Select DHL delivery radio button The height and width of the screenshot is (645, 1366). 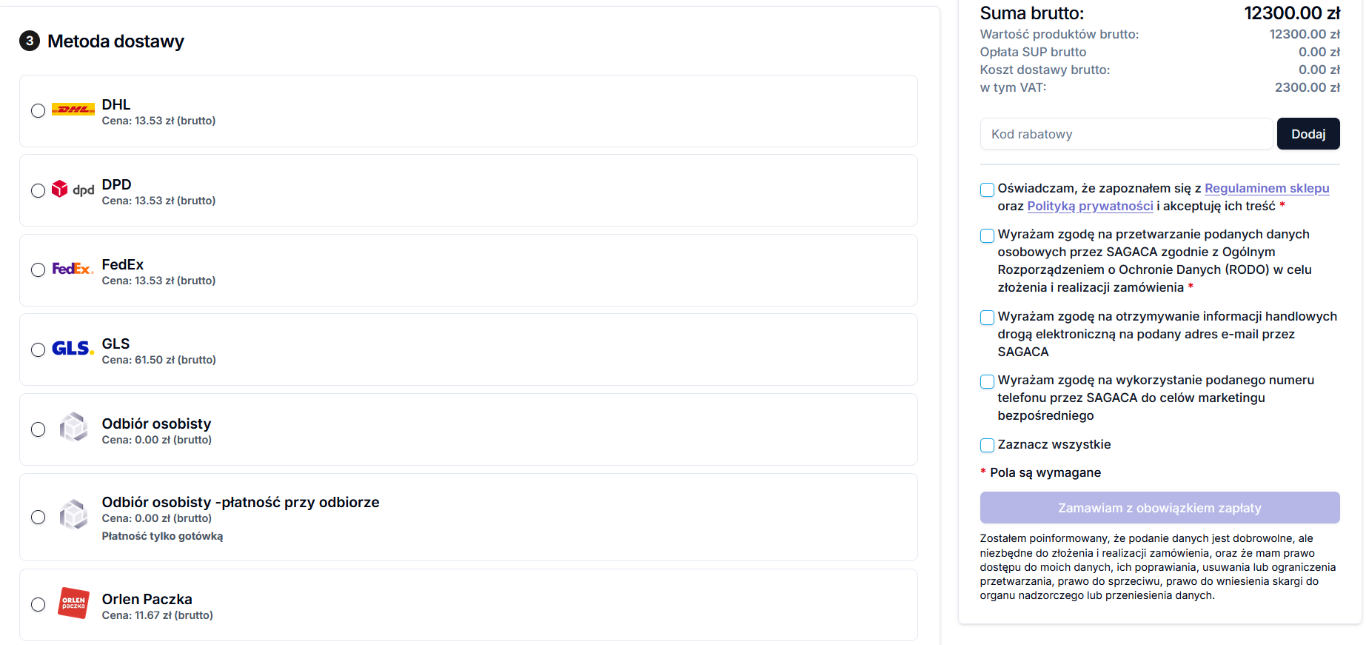point(38,111)
